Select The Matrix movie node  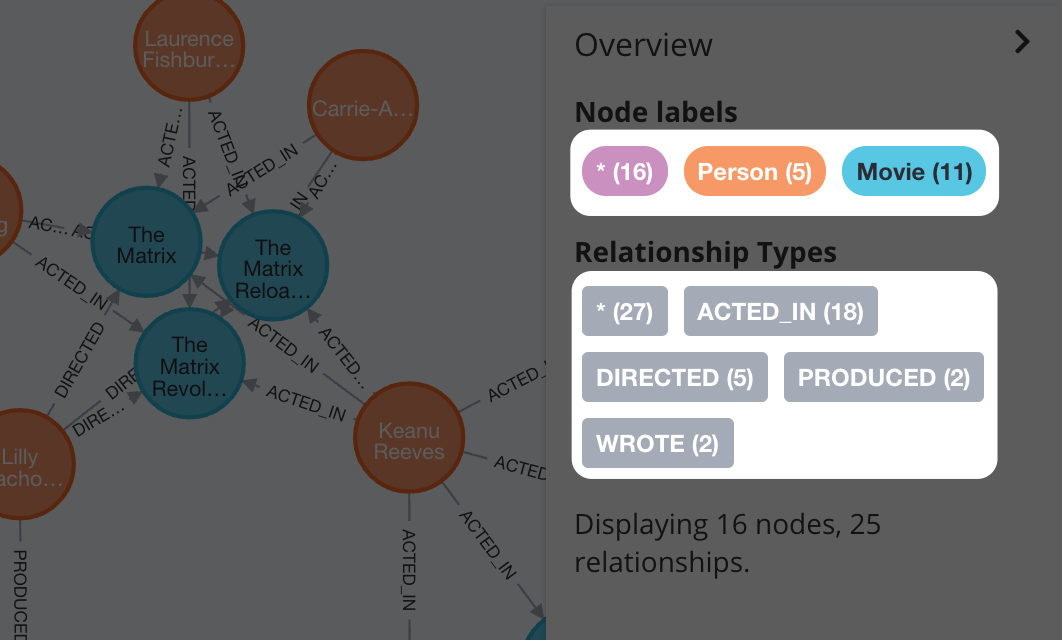(146, 242)
